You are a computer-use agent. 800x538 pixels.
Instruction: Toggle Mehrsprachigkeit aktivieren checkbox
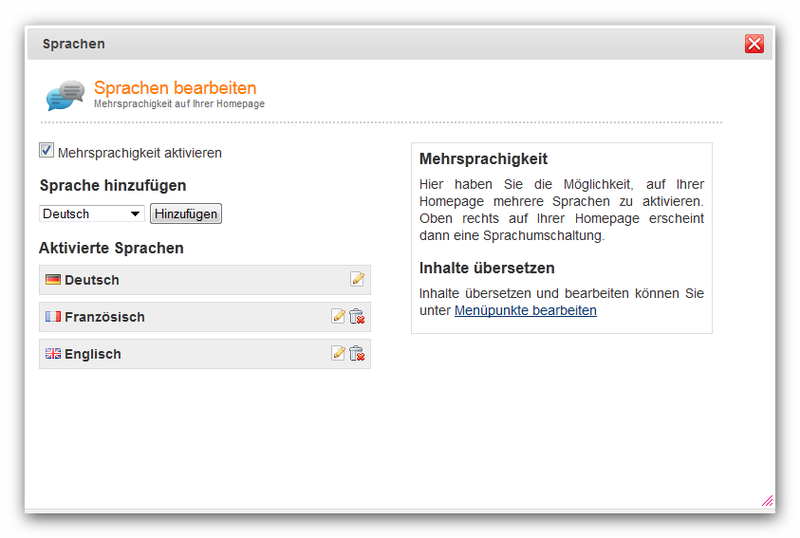pyautogui.click(x=46, y=150)
